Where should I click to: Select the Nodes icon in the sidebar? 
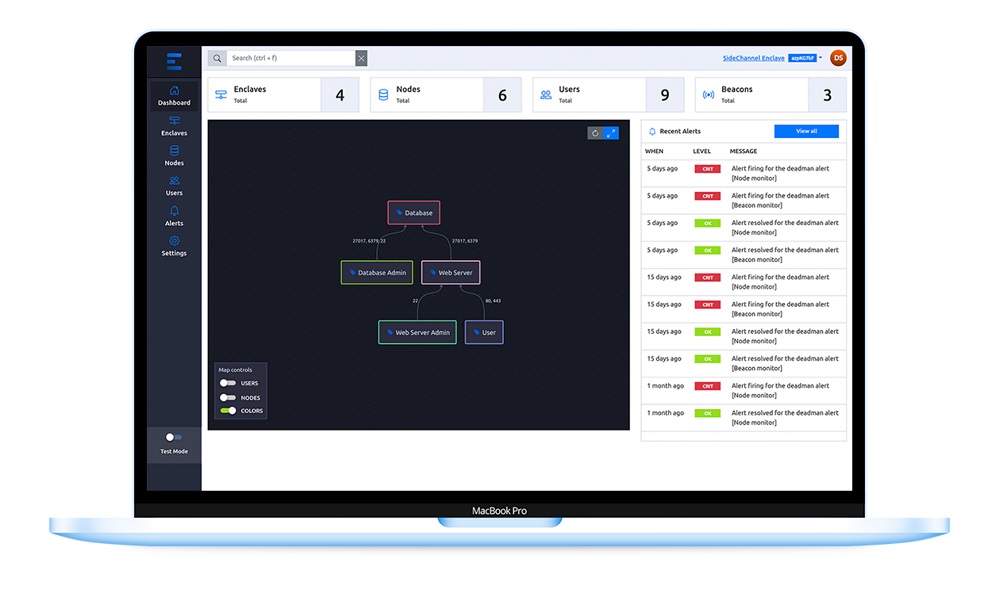click(174, 157)
